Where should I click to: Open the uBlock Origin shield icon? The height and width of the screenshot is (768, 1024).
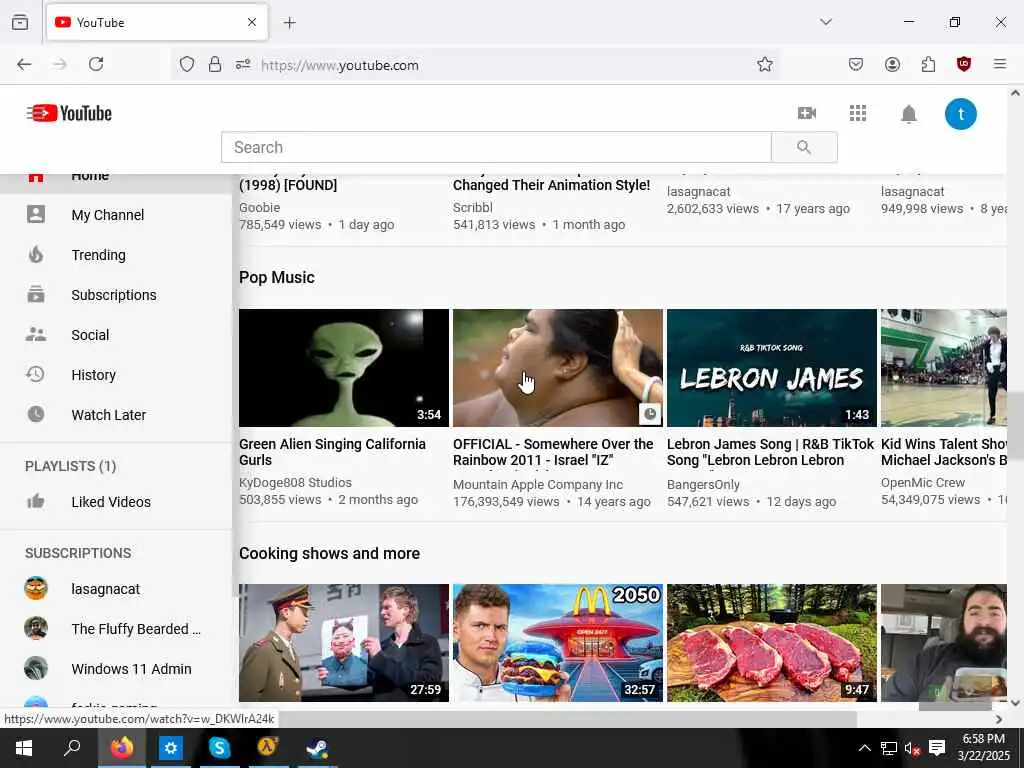(x=964, y=64)
